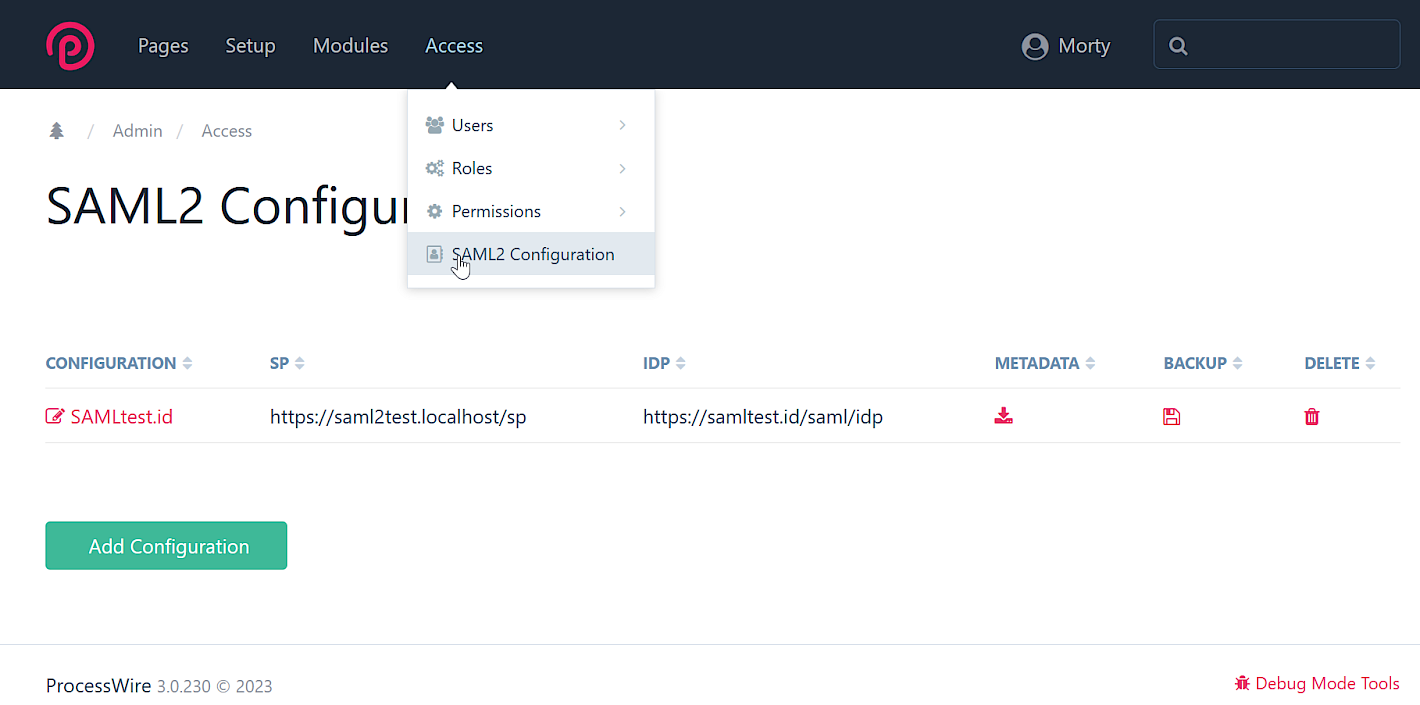
Task: Open the Access menu
Action: 454,46
